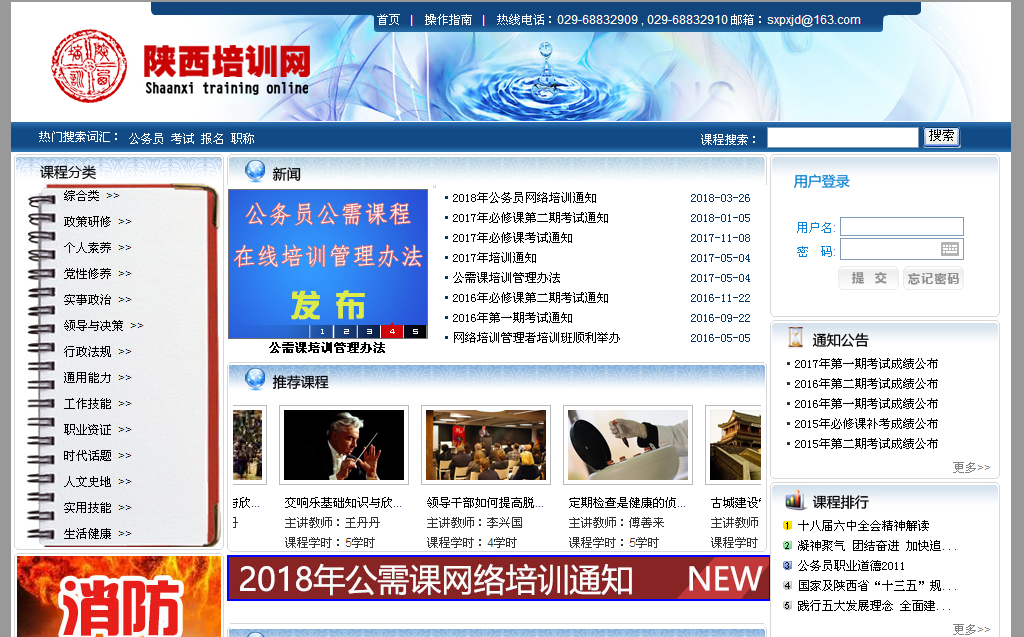Open the soft keyboard icon in password field
This screenshot has width=1024, height=637.
(949, 249)
